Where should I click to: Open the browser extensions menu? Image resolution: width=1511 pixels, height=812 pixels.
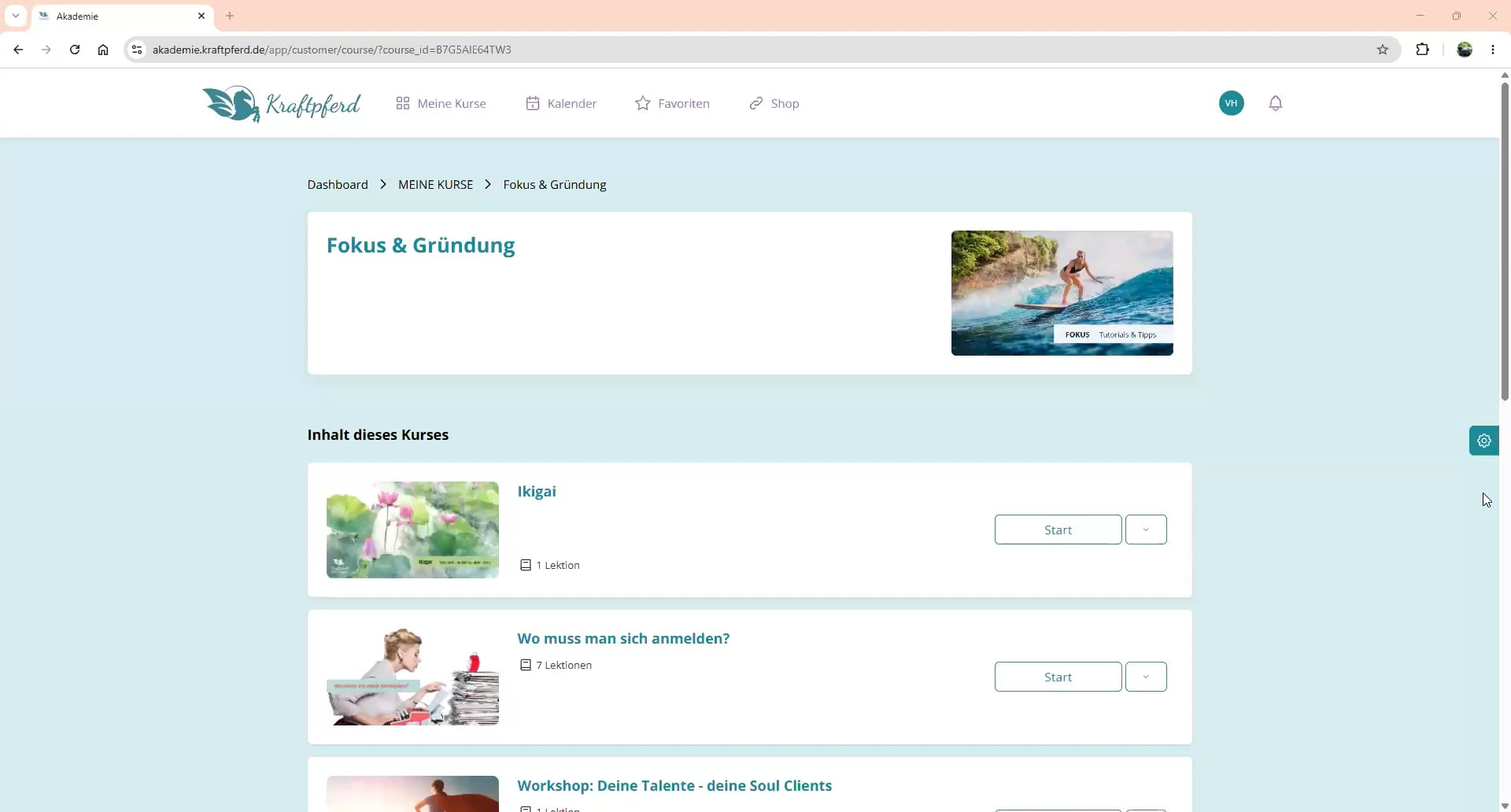(x=1422, y=50)
